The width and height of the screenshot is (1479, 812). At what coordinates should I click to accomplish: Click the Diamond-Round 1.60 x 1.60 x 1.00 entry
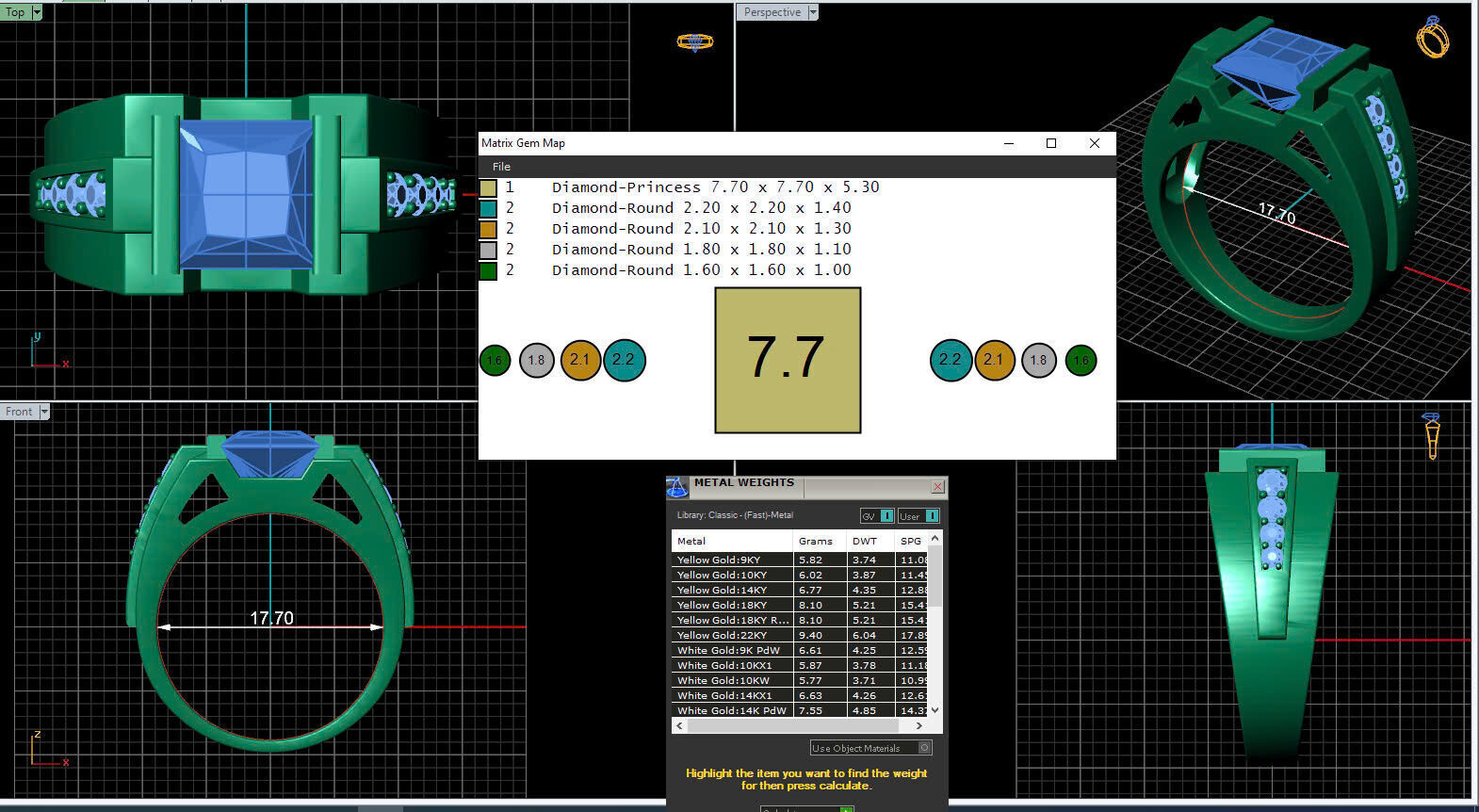[701, 270]
